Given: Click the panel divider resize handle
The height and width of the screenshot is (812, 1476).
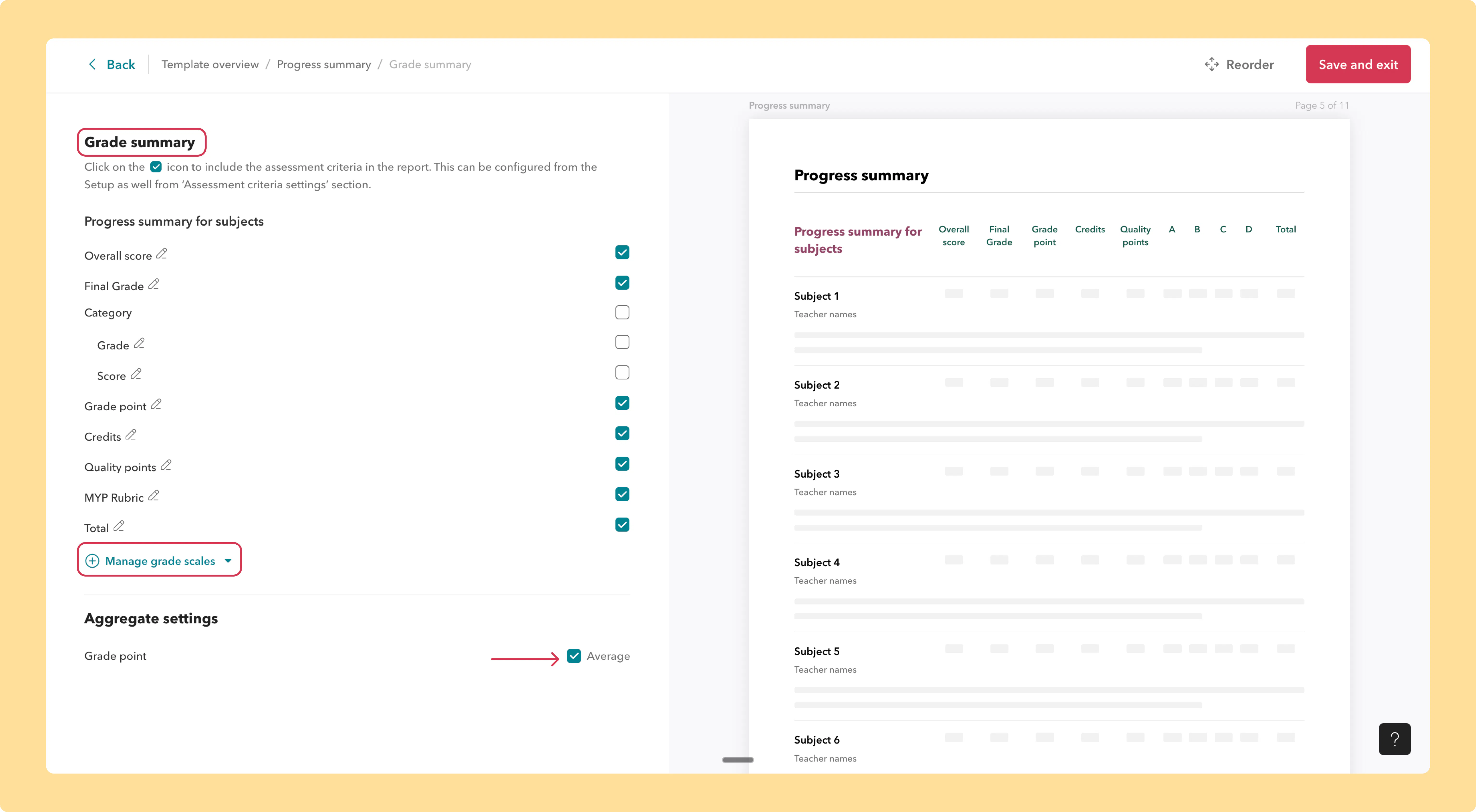Looking at the screenshot, I should (x=738, y=760).
